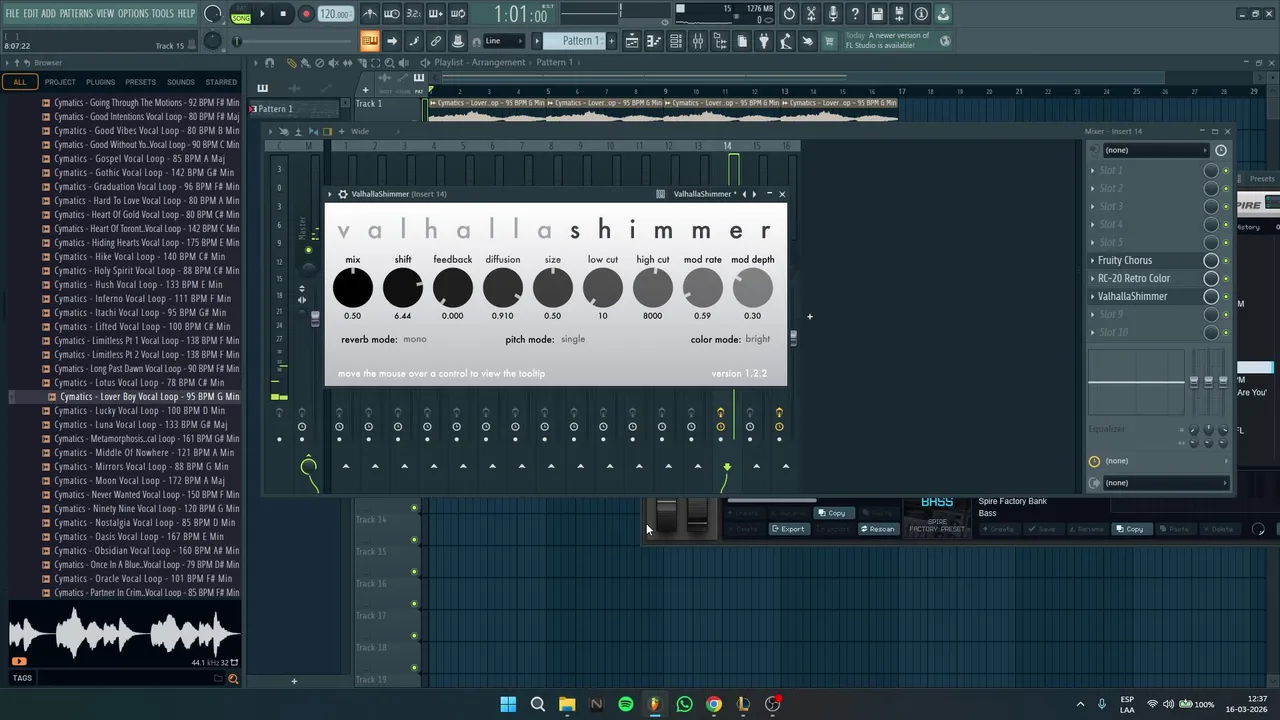The image size is (1280, 720).
Task: Open mixer output (none) dropdown at bottom
Action: click(1165, 483)
